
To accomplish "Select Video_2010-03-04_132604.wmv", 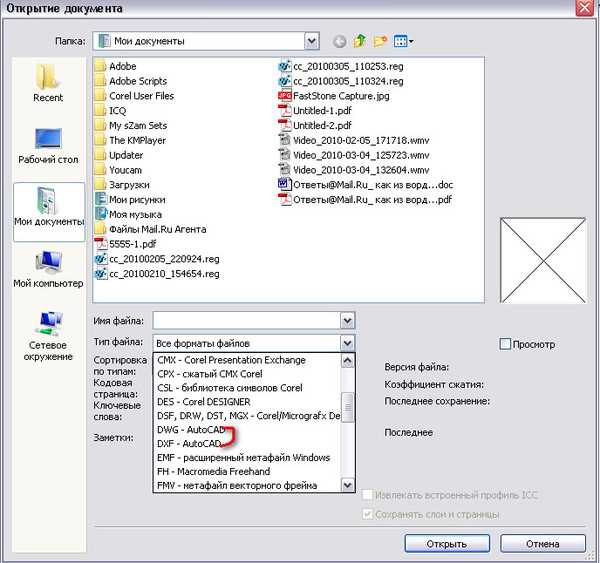I will (354, 170).
